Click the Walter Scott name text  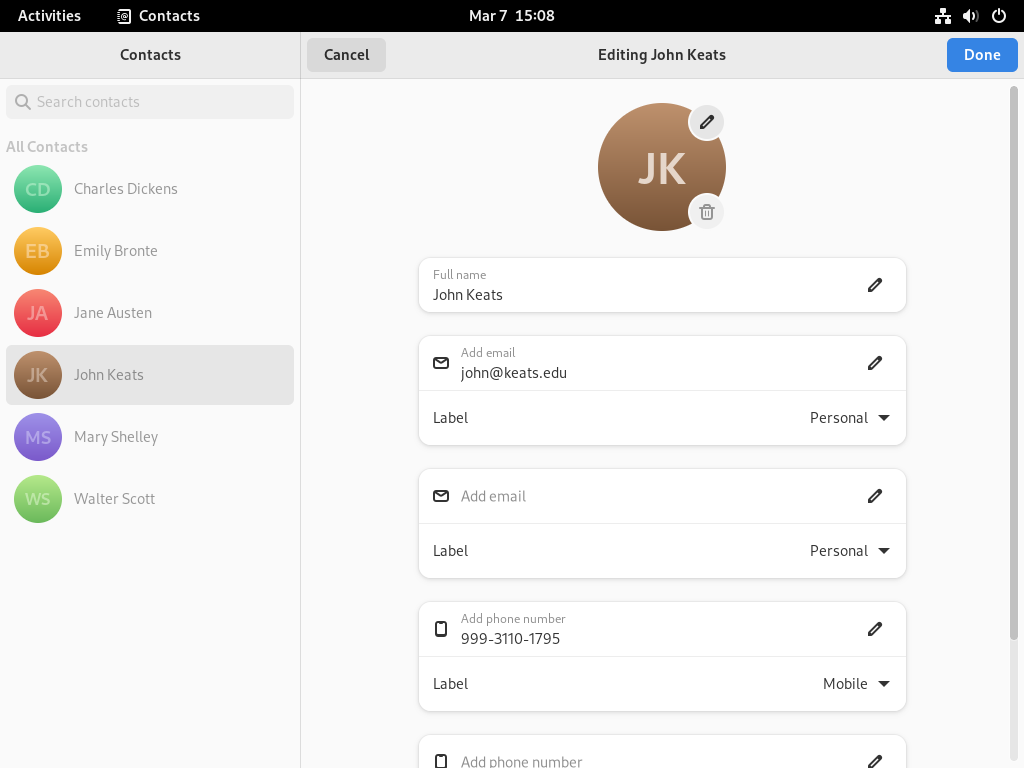click(114, 499)
